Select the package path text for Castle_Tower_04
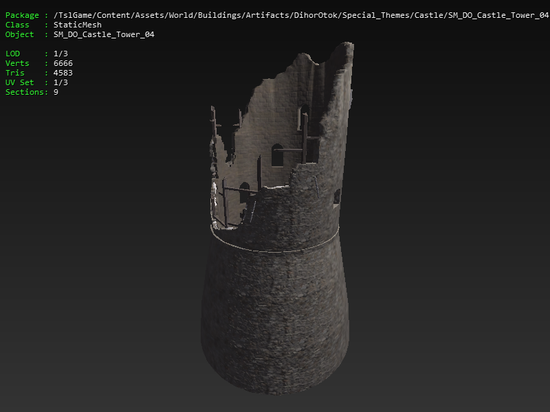The height and width of the screenshot is (412, 550). 301,15
